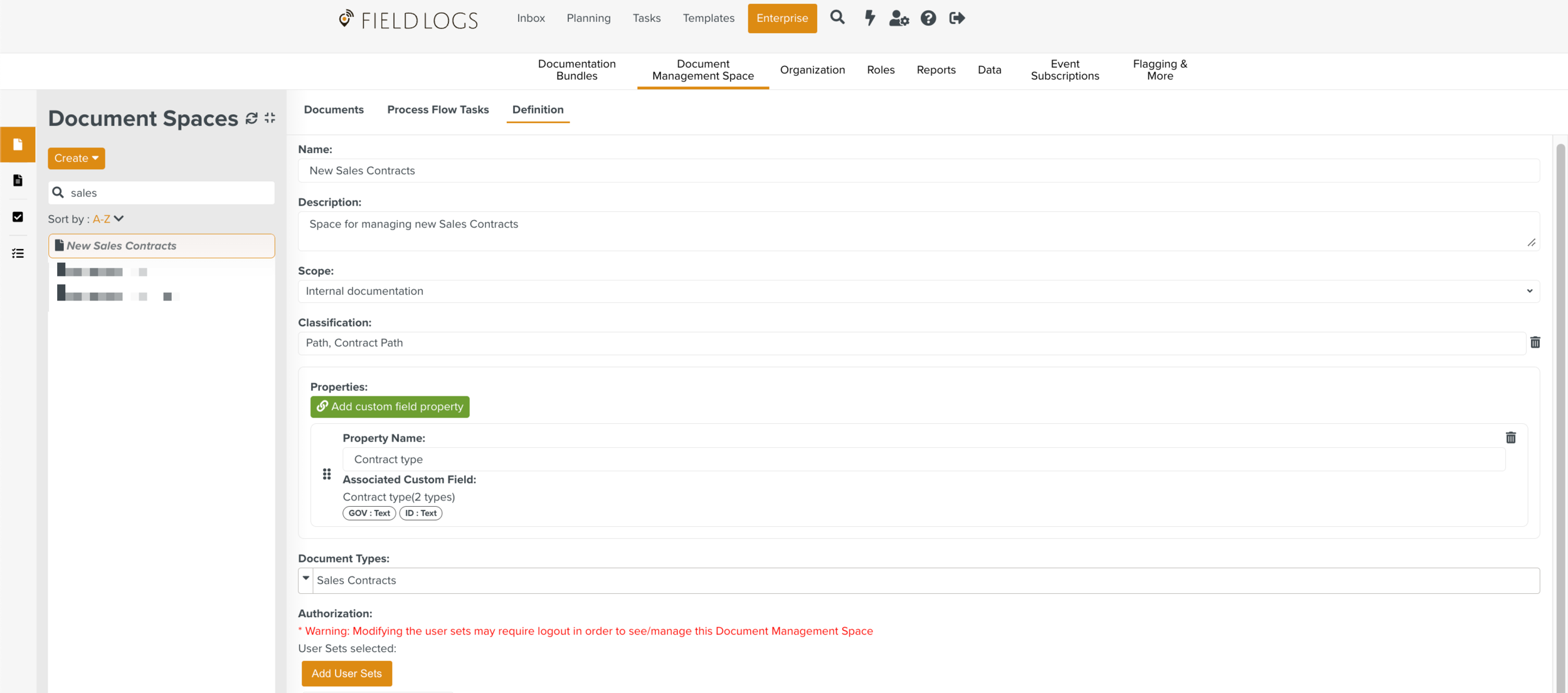The image size is (1568, 693).
Task: Delete the Classification entry with trash icon
Action: 1535,342
